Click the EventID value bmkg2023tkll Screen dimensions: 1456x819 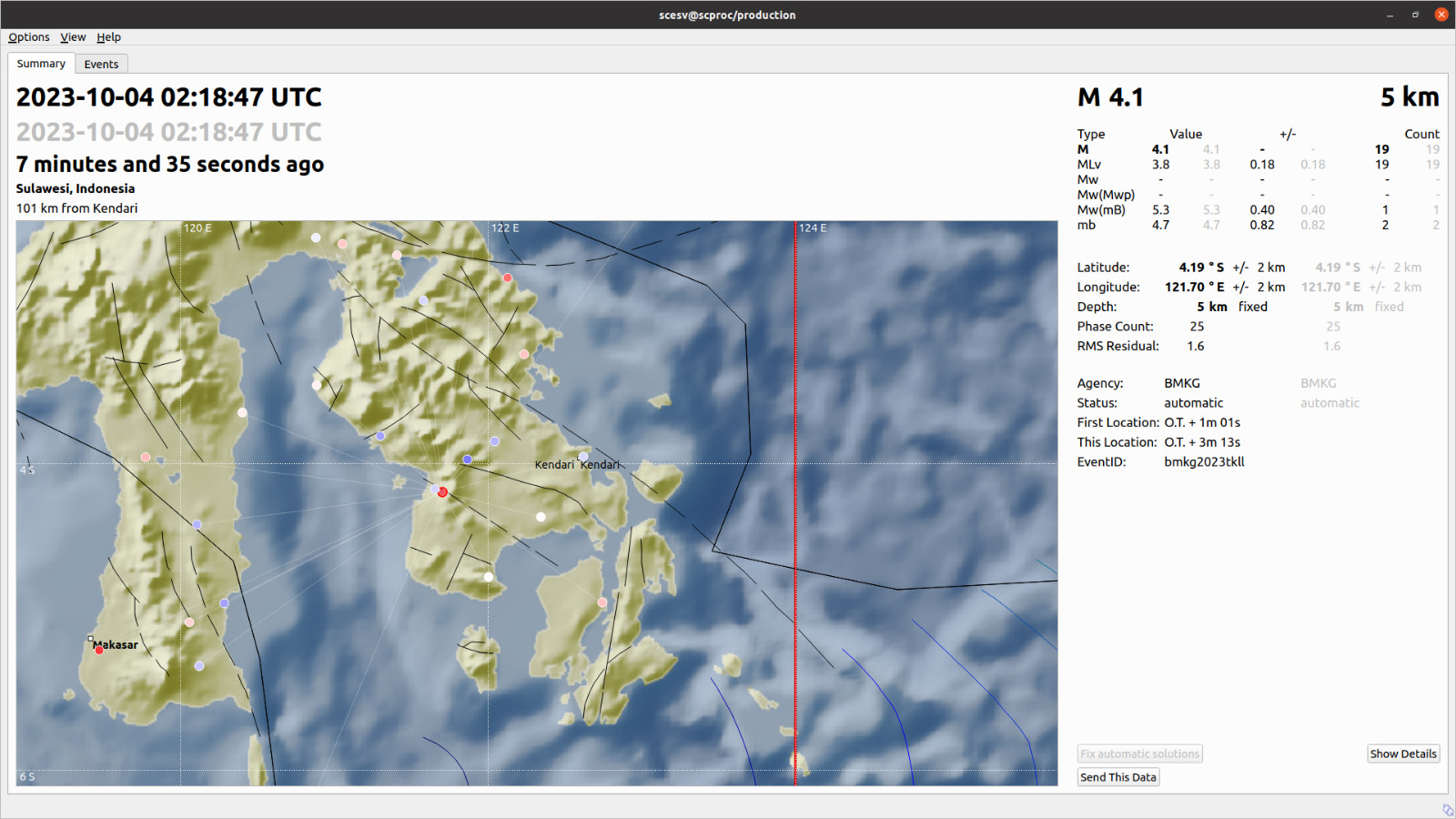1204,461
